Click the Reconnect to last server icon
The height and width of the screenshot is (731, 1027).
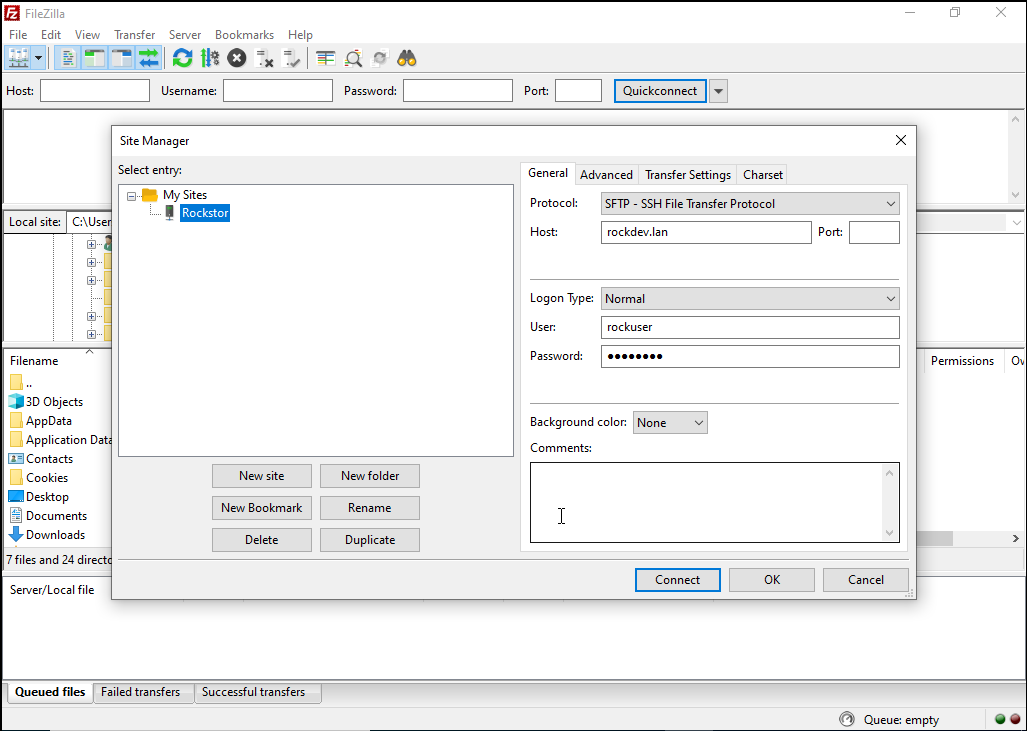291,58
